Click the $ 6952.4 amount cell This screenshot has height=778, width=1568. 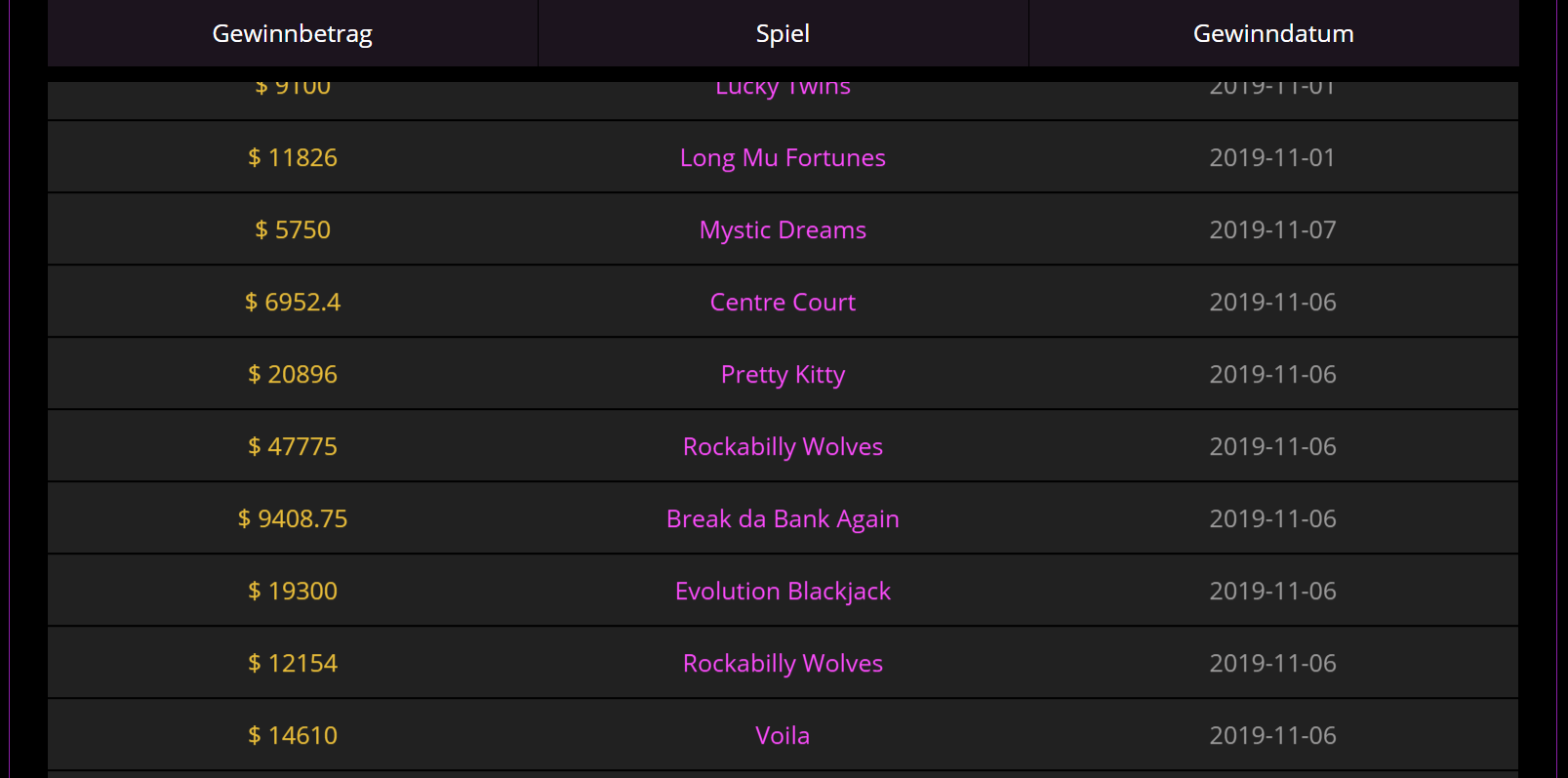click(293, 303)
